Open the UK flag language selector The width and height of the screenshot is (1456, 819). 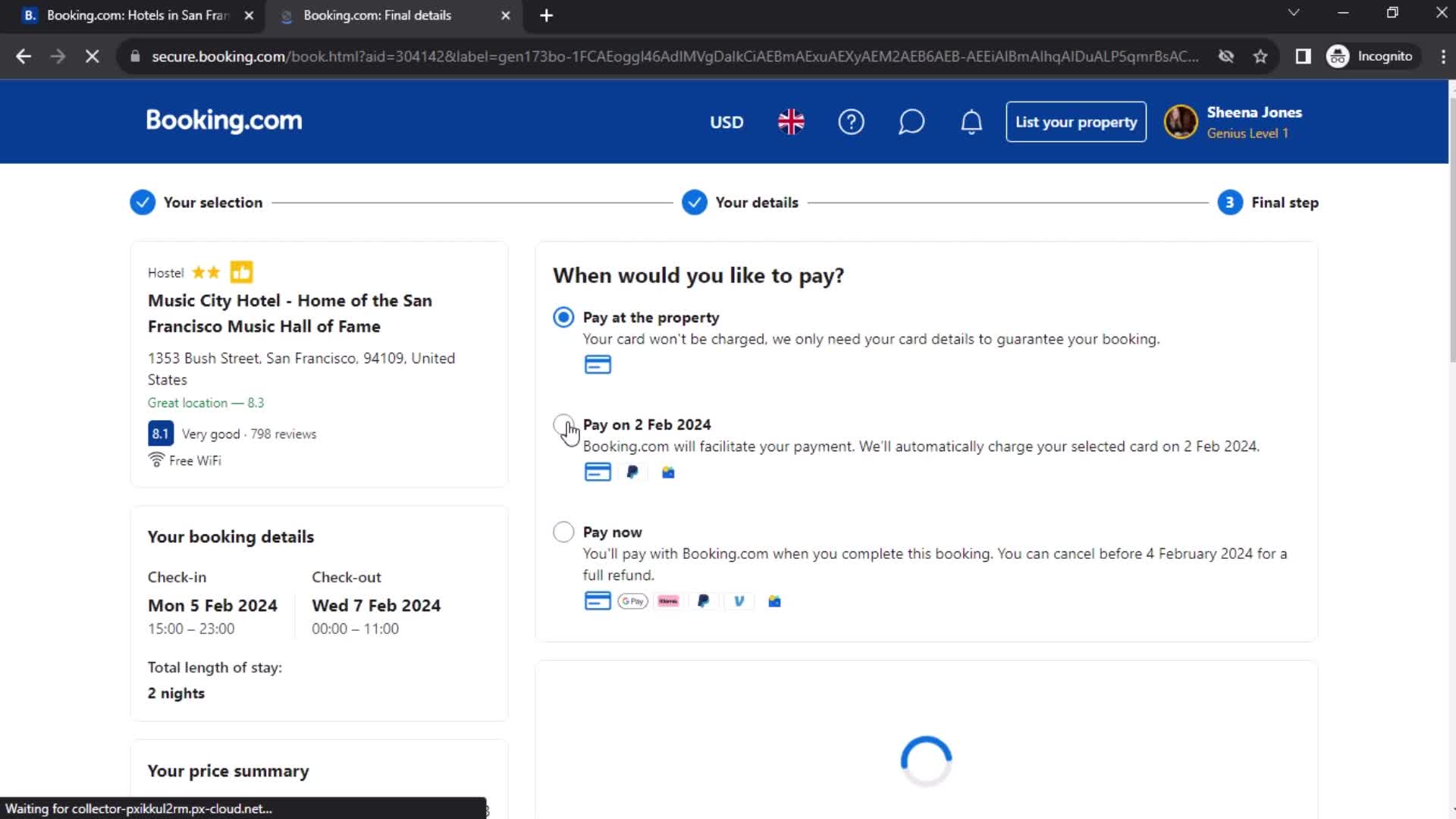(791, 121)
